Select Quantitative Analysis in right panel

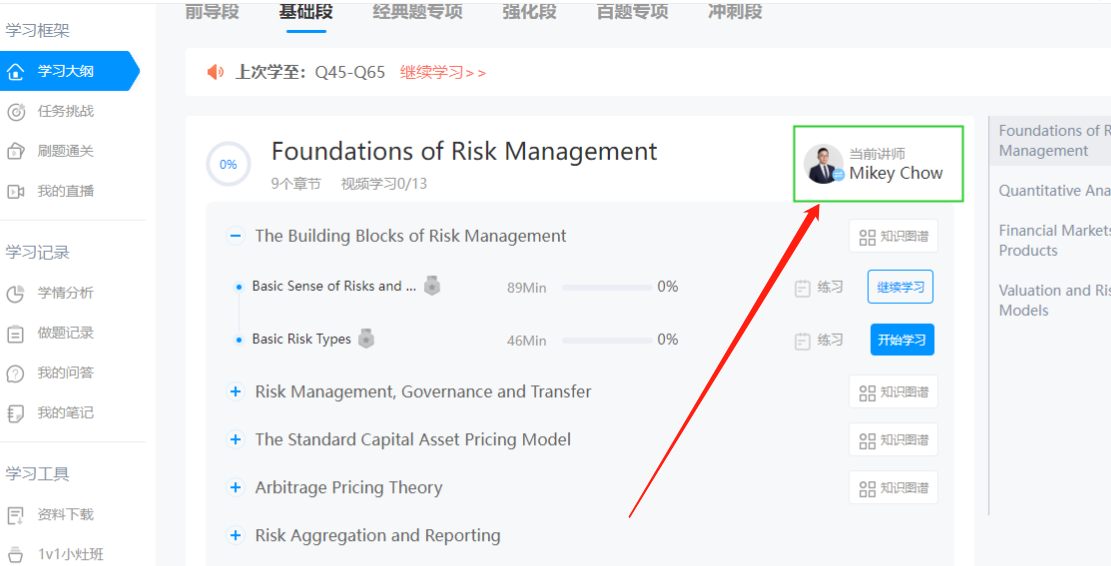pyautogui.click(x=1054, y=191)
